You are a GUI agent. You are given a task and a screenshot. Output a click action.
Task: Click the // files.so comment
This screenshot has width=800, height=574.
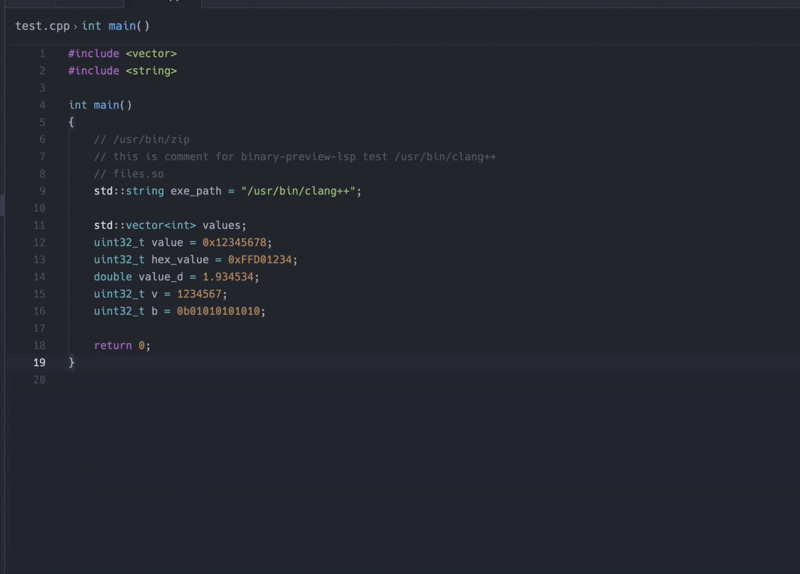(129, 174)
